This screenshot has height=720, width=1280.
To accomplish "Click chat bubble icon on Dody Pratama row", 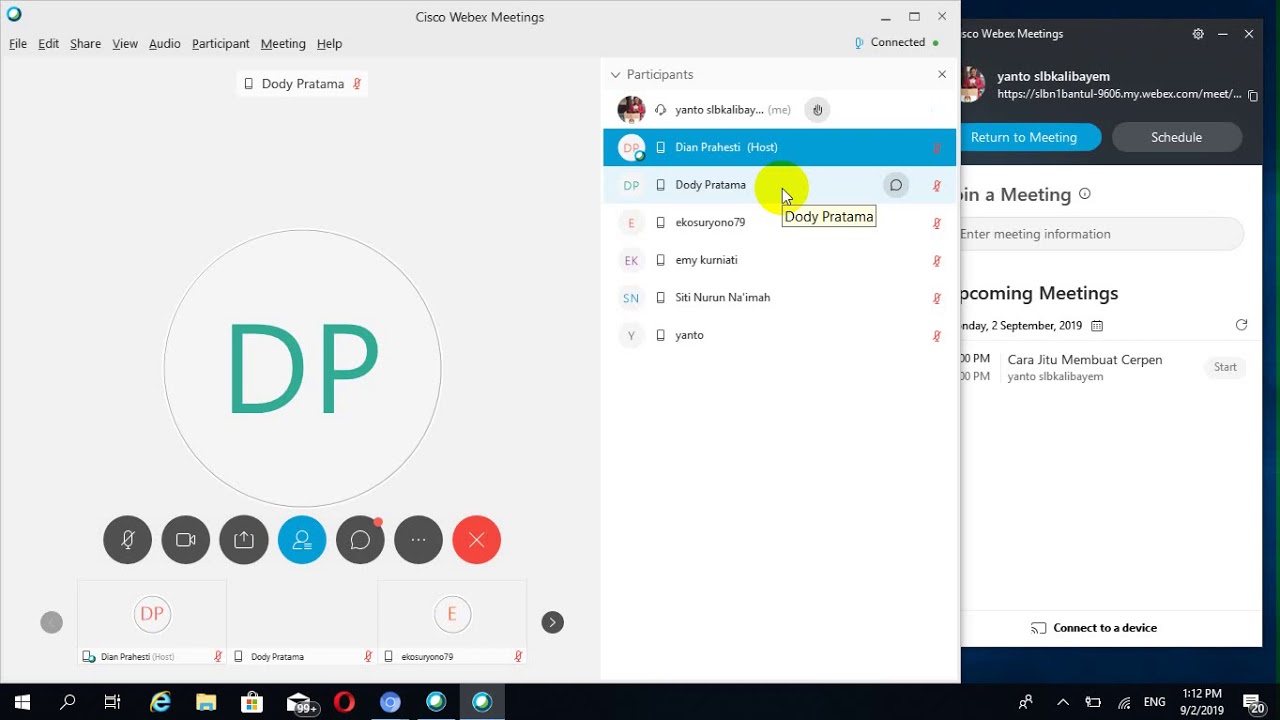I will (x=896, y=185).
